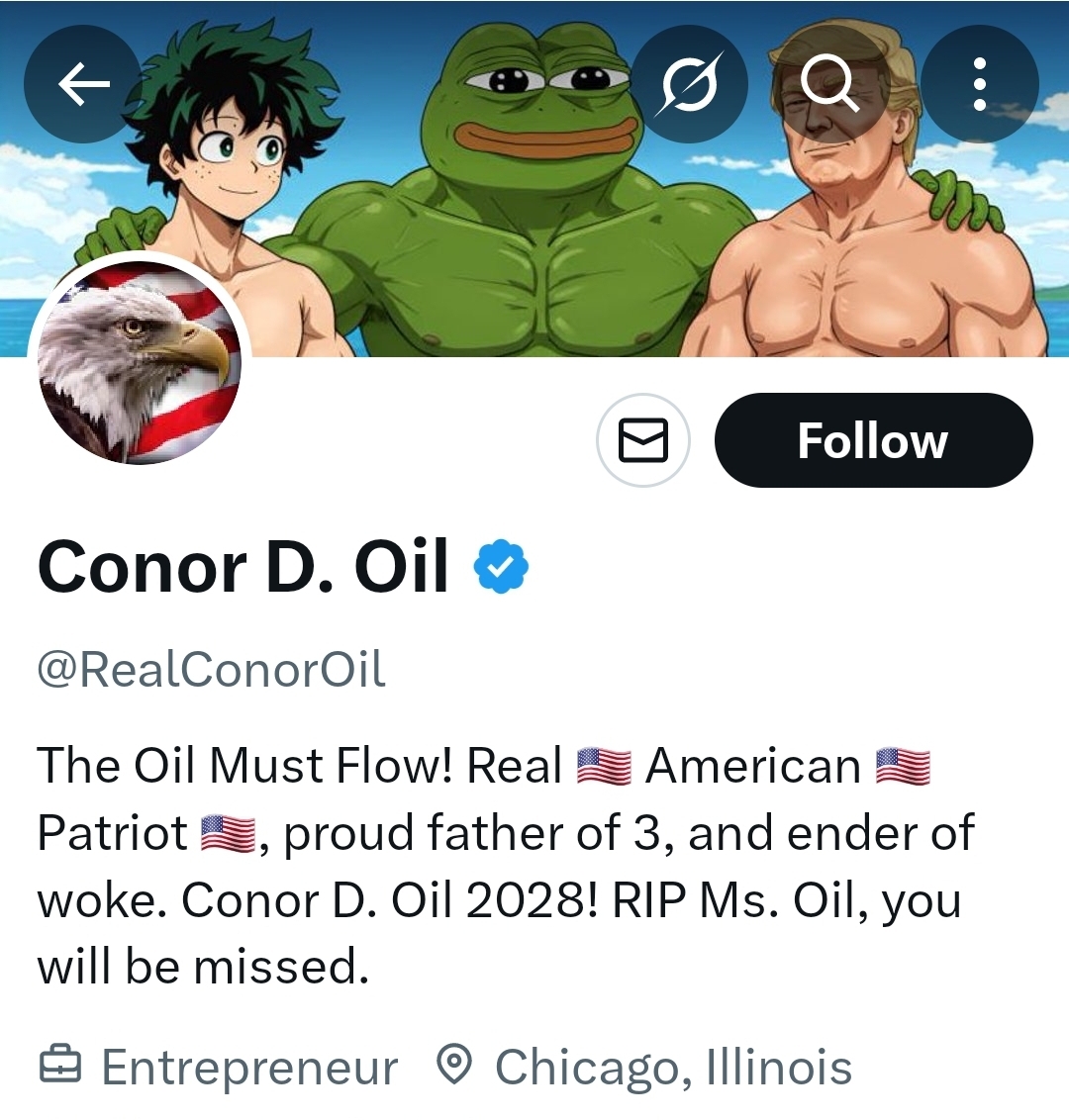Tap the search magnifier icon
1069x1120 pixels.
tap(828, 85)
